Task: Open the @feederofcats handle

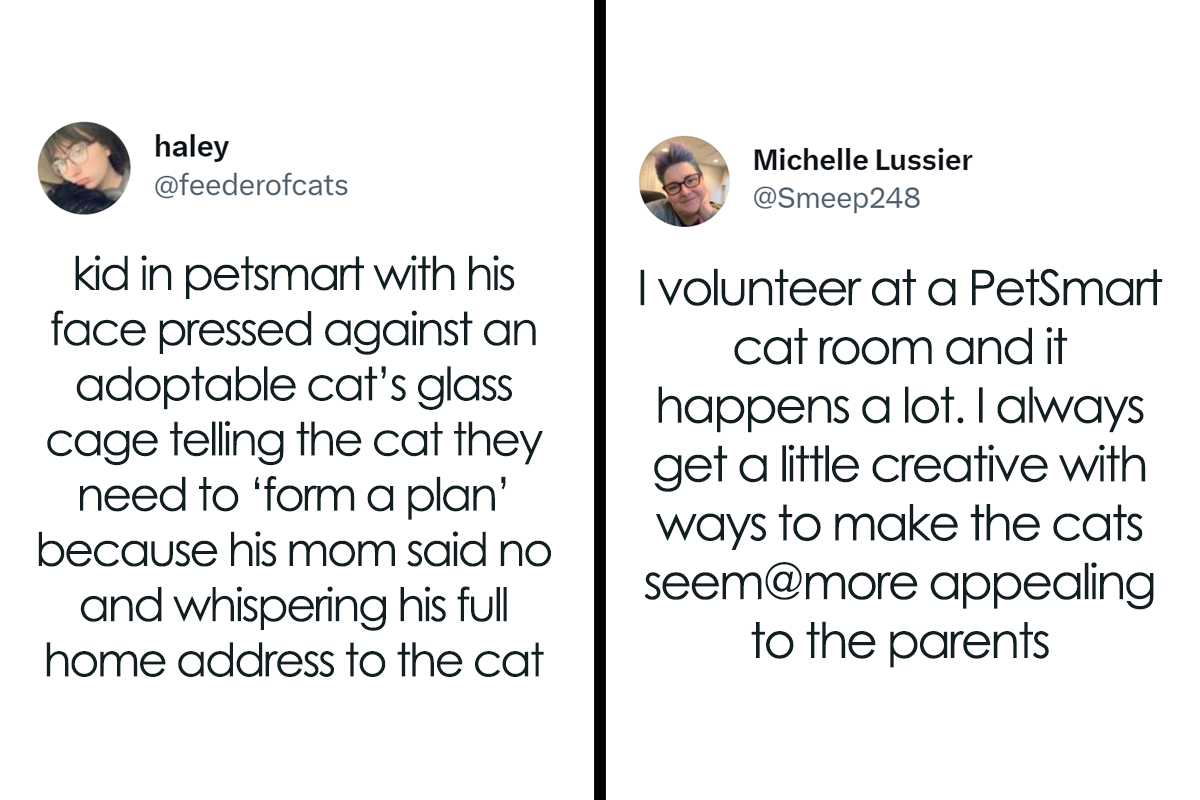Action: click(252, 185)
